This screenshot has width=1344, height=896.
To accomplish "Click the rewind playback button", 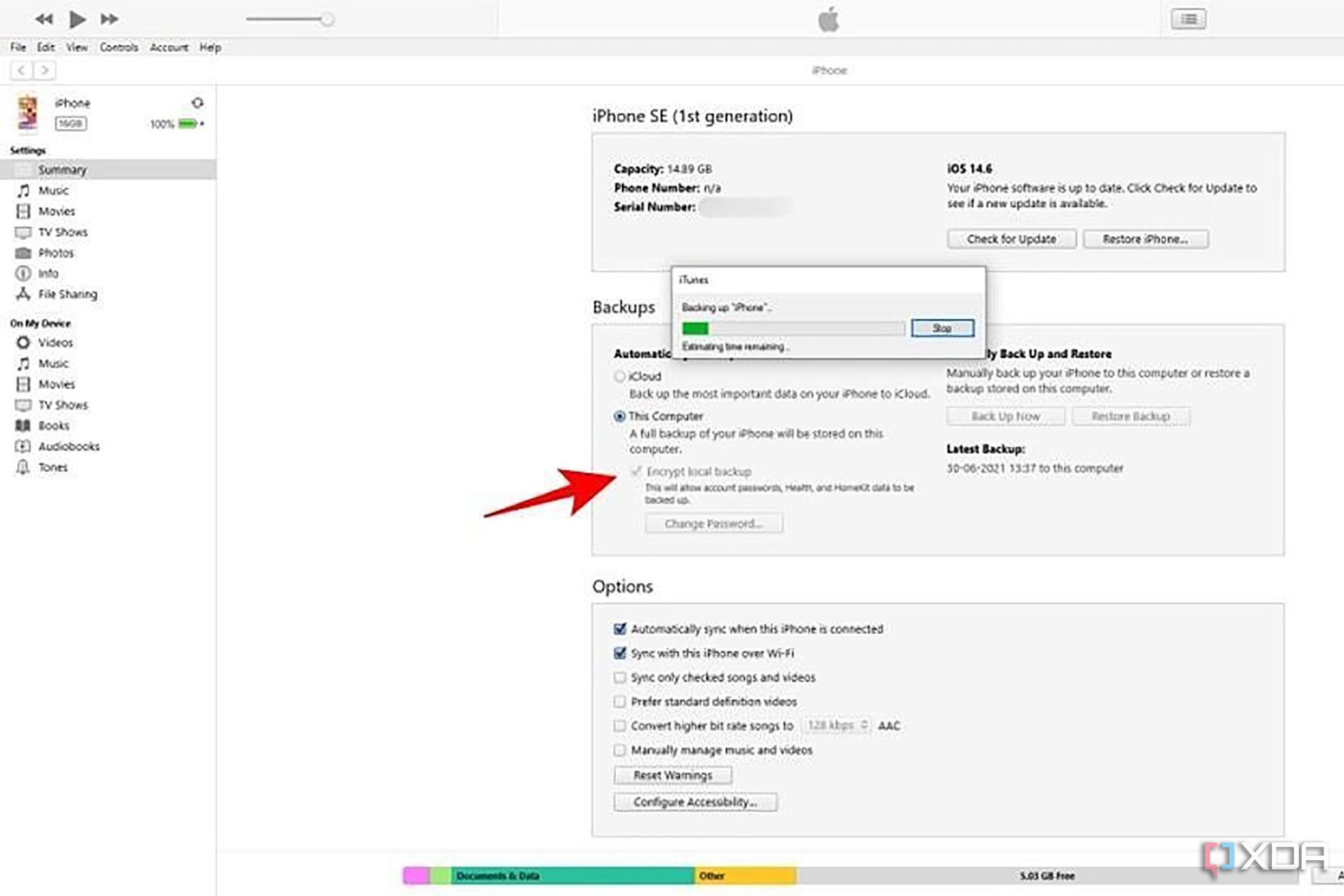I will tap(44, 19).
